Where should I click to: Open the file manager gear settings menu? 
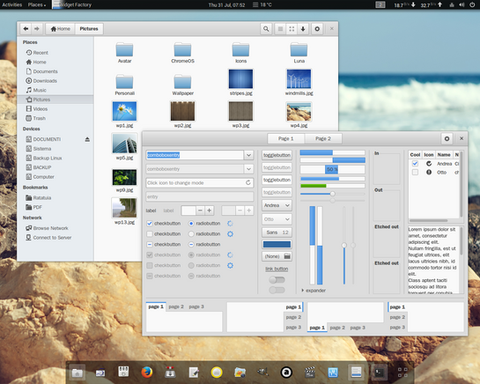click(317, 29)
